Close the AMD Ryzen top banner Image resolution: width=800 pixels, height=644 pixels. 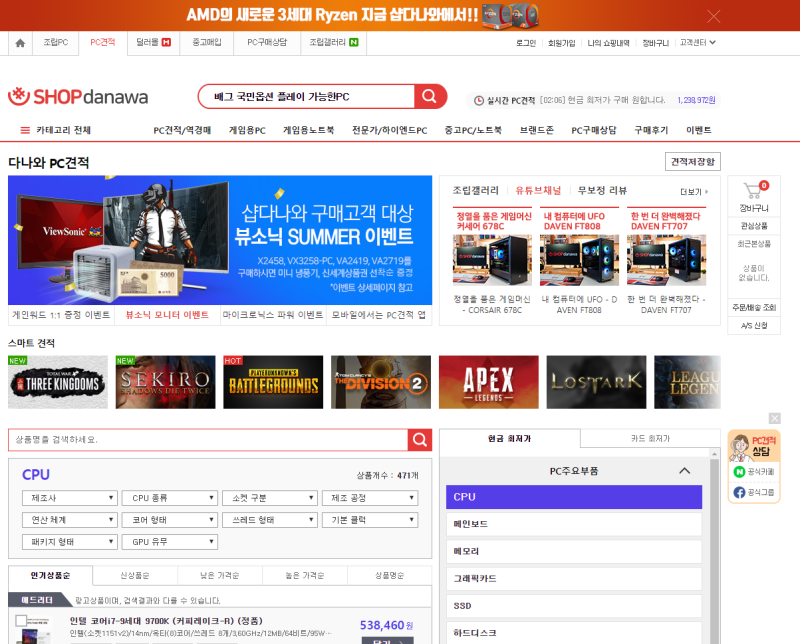713,16
